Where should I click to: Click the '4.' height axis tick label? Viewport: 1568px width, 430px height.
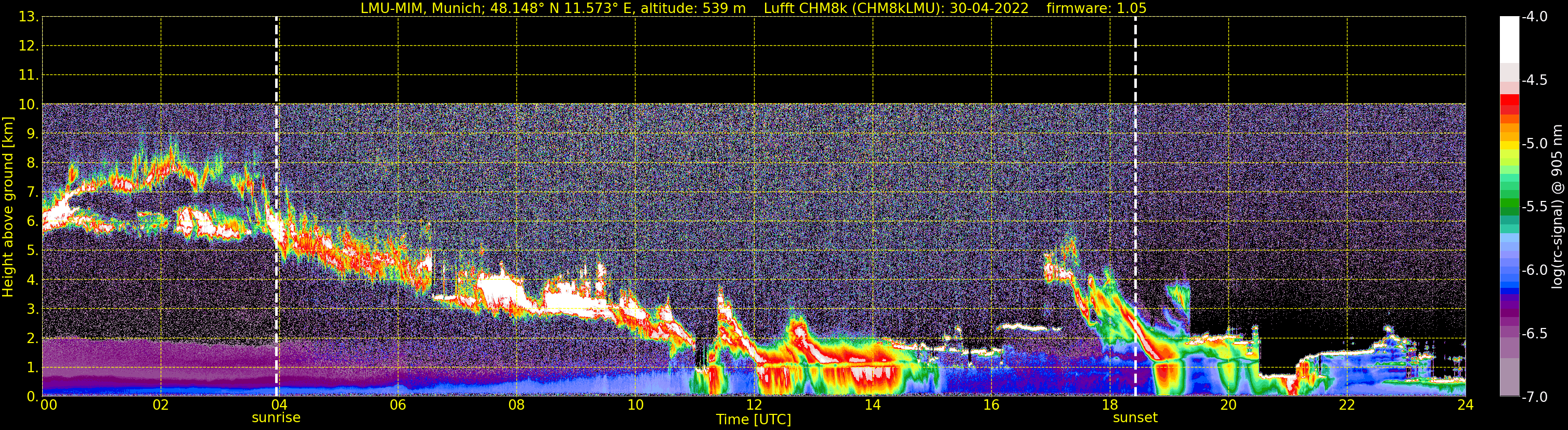[x=32, y=280]
